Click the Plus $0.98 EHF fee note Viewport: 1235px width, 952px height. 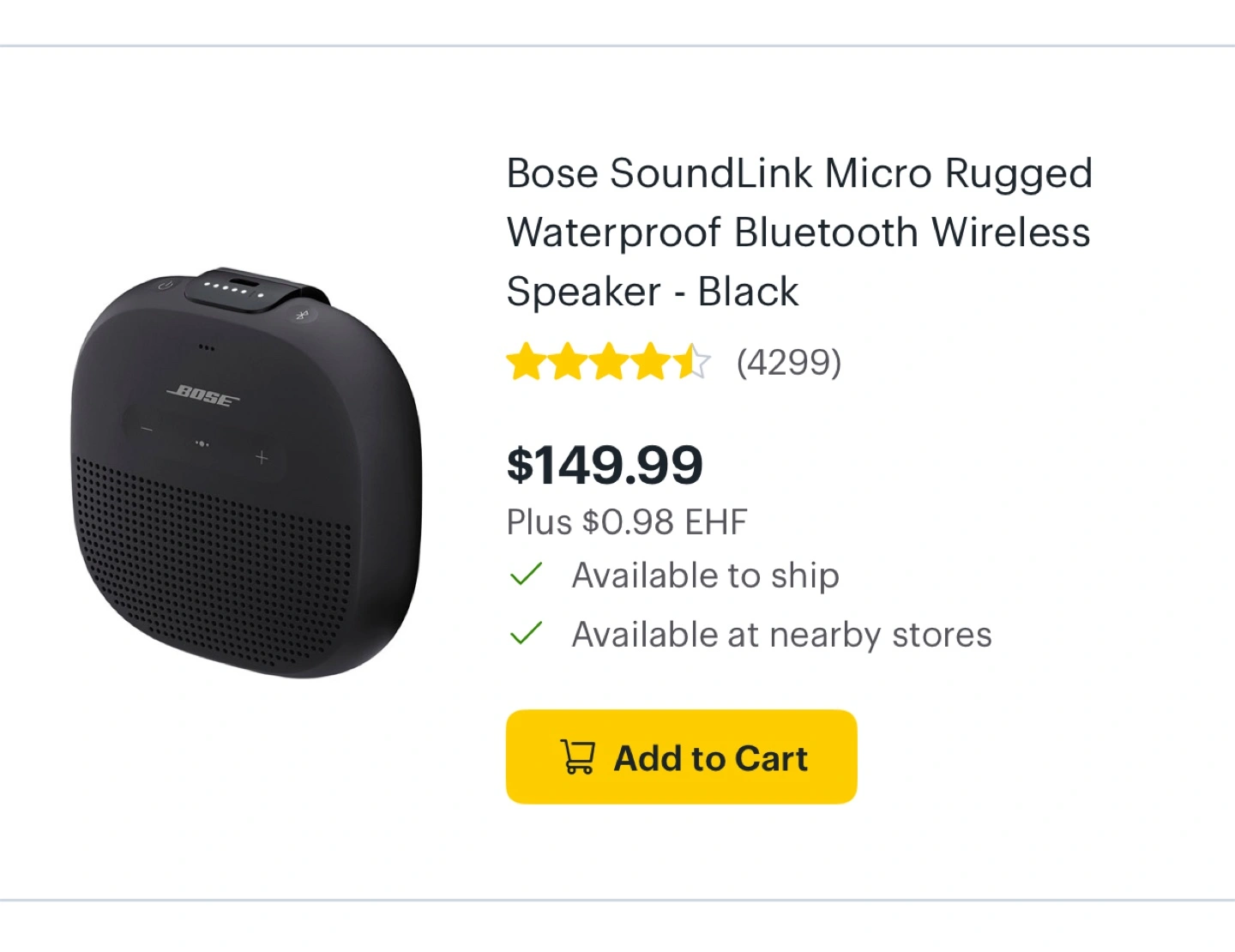coord(627,521)
